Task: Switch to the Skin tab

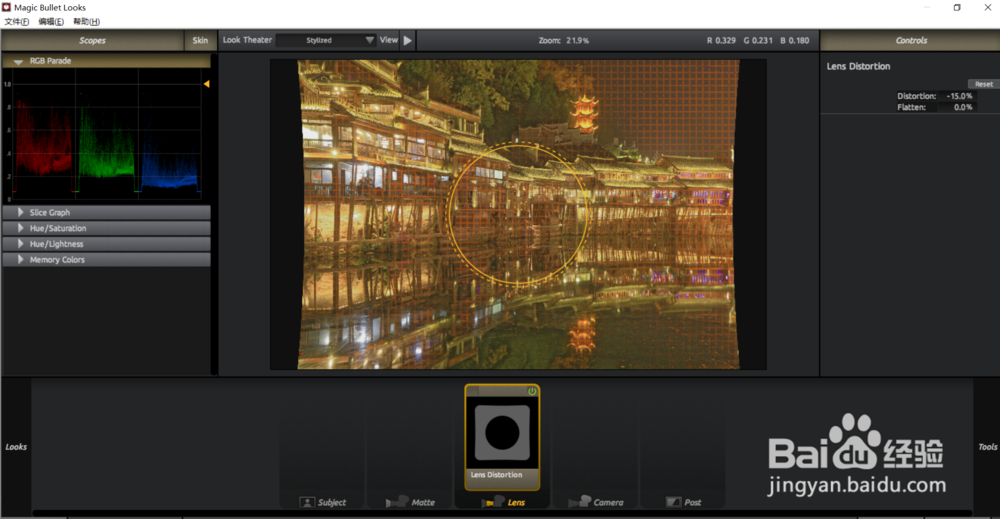Action: [200, 40]
